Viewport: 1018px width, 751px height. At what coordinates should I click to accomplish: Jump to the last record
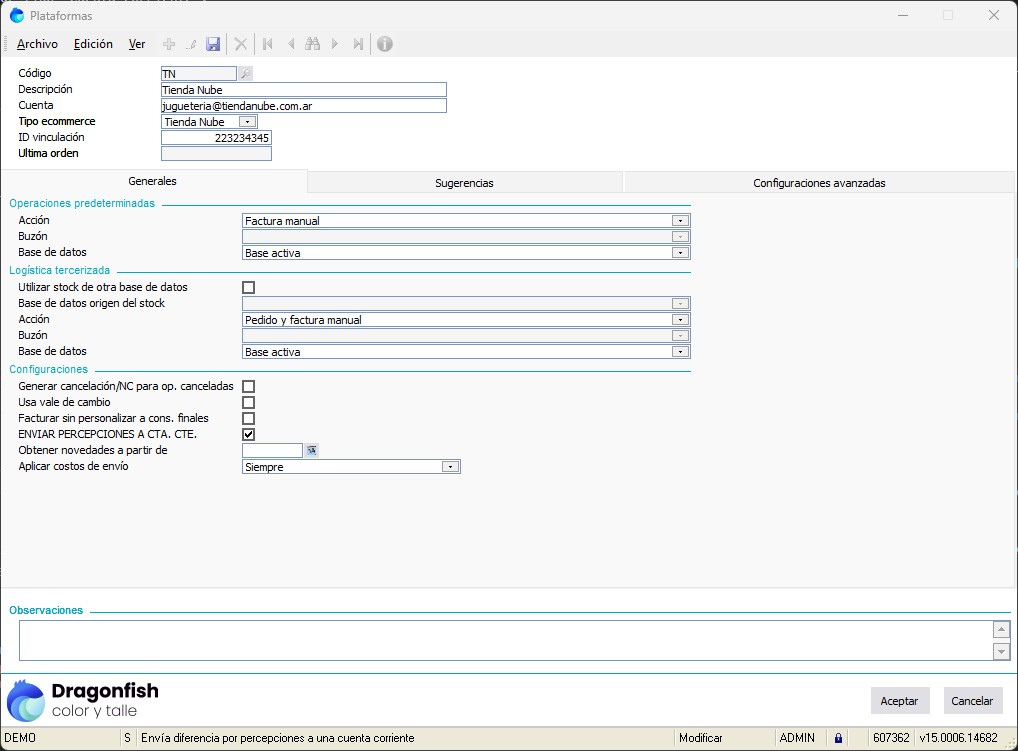(x=358, y=44)
